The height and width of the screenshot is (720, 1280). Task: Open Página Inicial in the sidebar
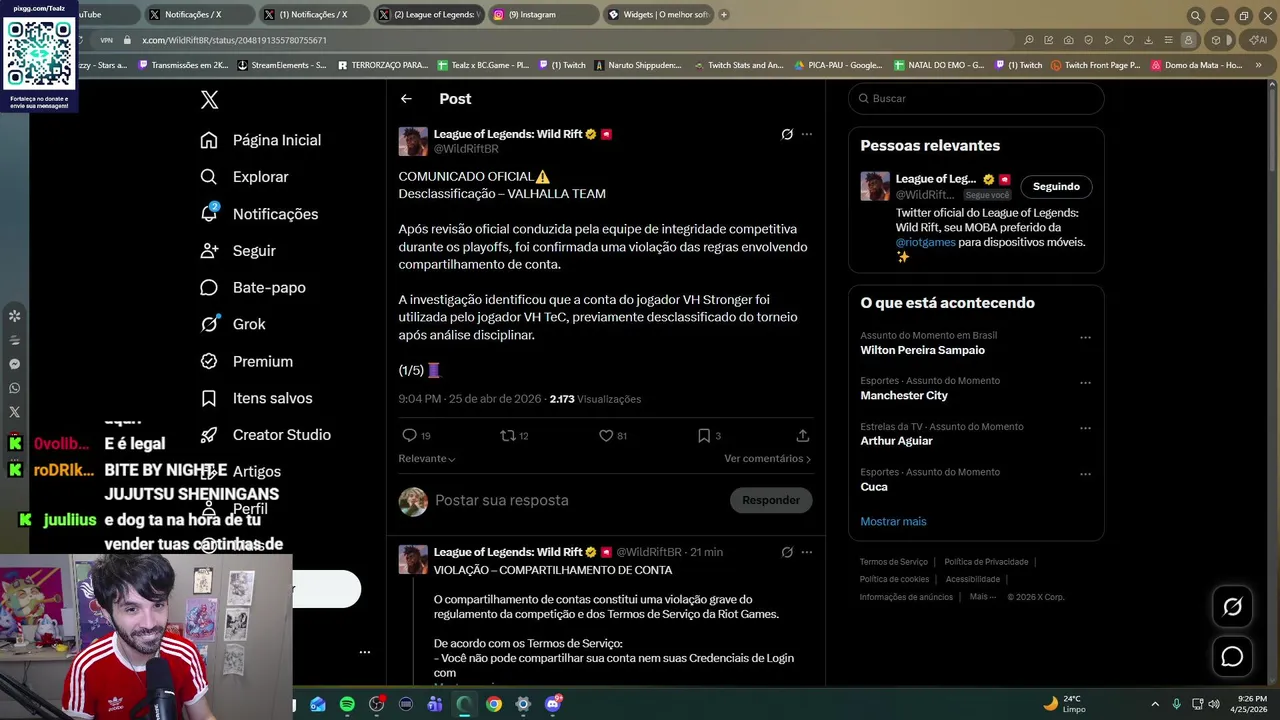click(x=260, y=140)
